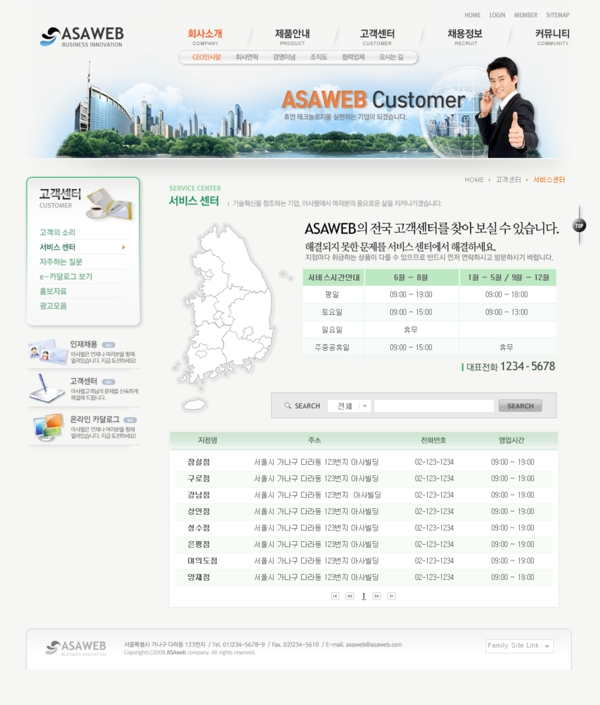The width and height of the screenshot is (600, 705).
Task: Click the previous-page pagination icon
Action: pos(349,596)
